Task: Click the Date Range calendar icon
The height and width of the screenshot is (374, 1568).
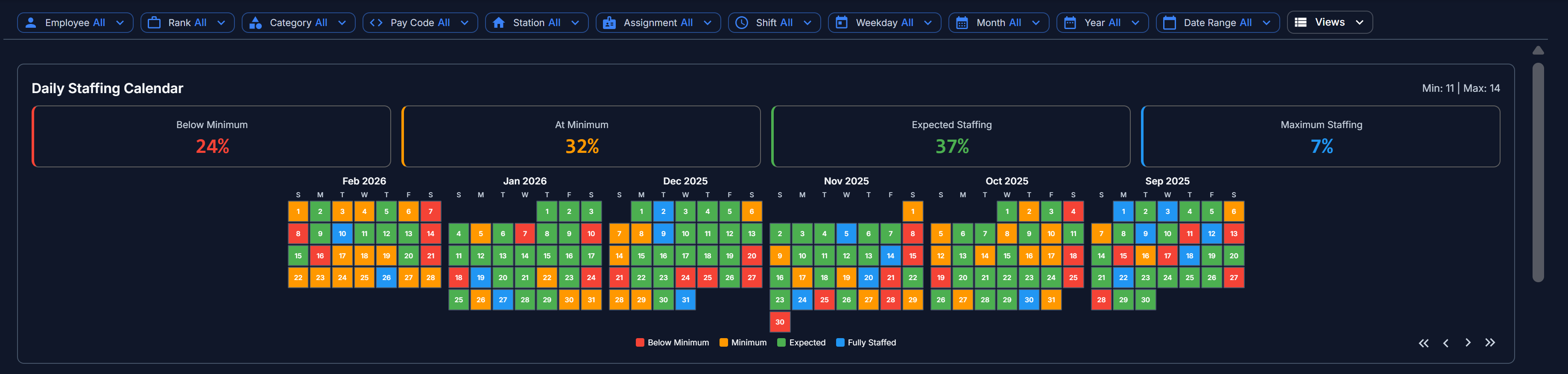Action: tap(1169, 23)
